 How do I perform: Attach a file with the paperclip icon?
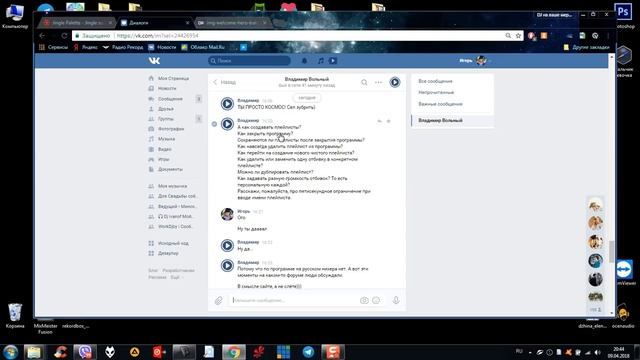[218, 301]
